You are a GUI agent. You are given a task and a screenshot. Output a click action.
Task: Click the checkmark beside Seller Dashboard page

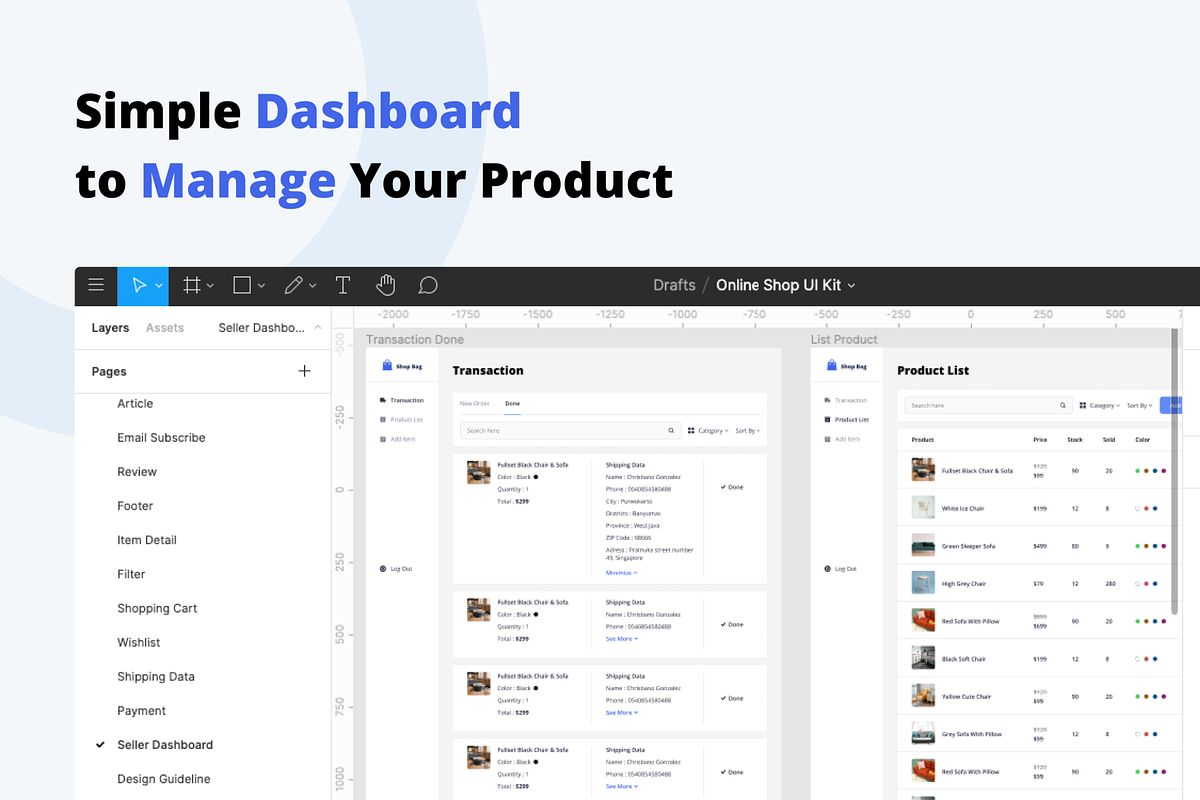[x=100, y=745]
